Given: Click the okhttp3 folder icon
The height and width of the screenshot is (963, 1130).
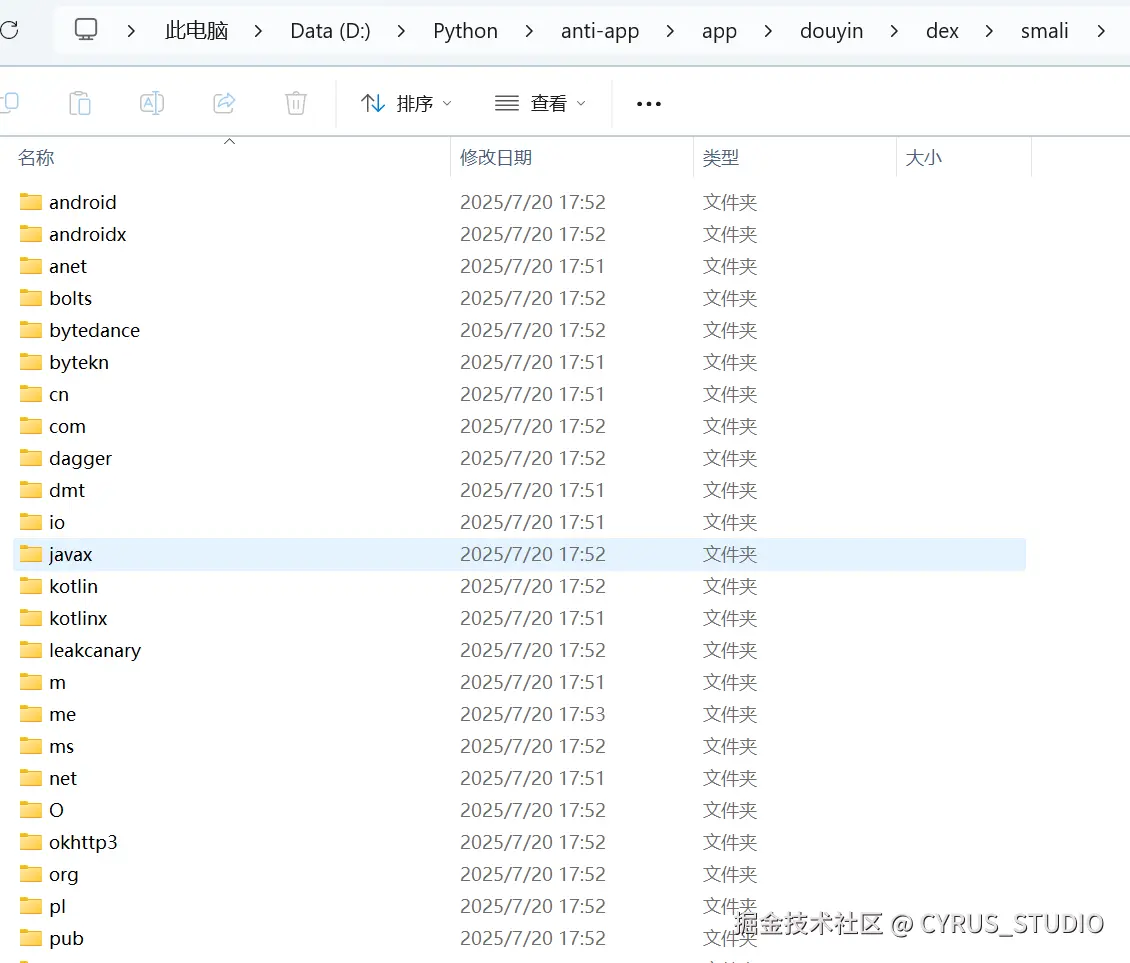Looking at the screenshot, I should tap(29, 842).
